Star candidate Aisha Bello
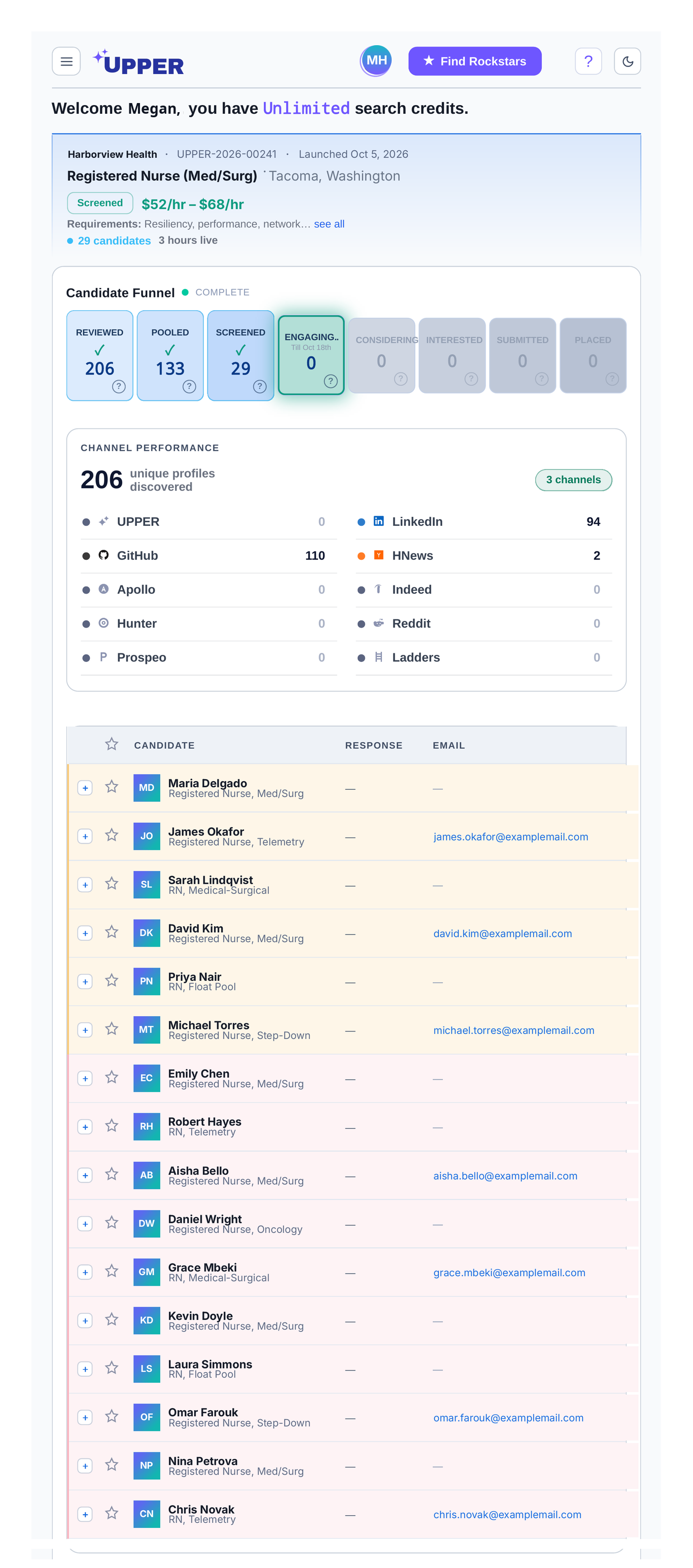This screenshot has width=693, height=1568. [111, 1175]
